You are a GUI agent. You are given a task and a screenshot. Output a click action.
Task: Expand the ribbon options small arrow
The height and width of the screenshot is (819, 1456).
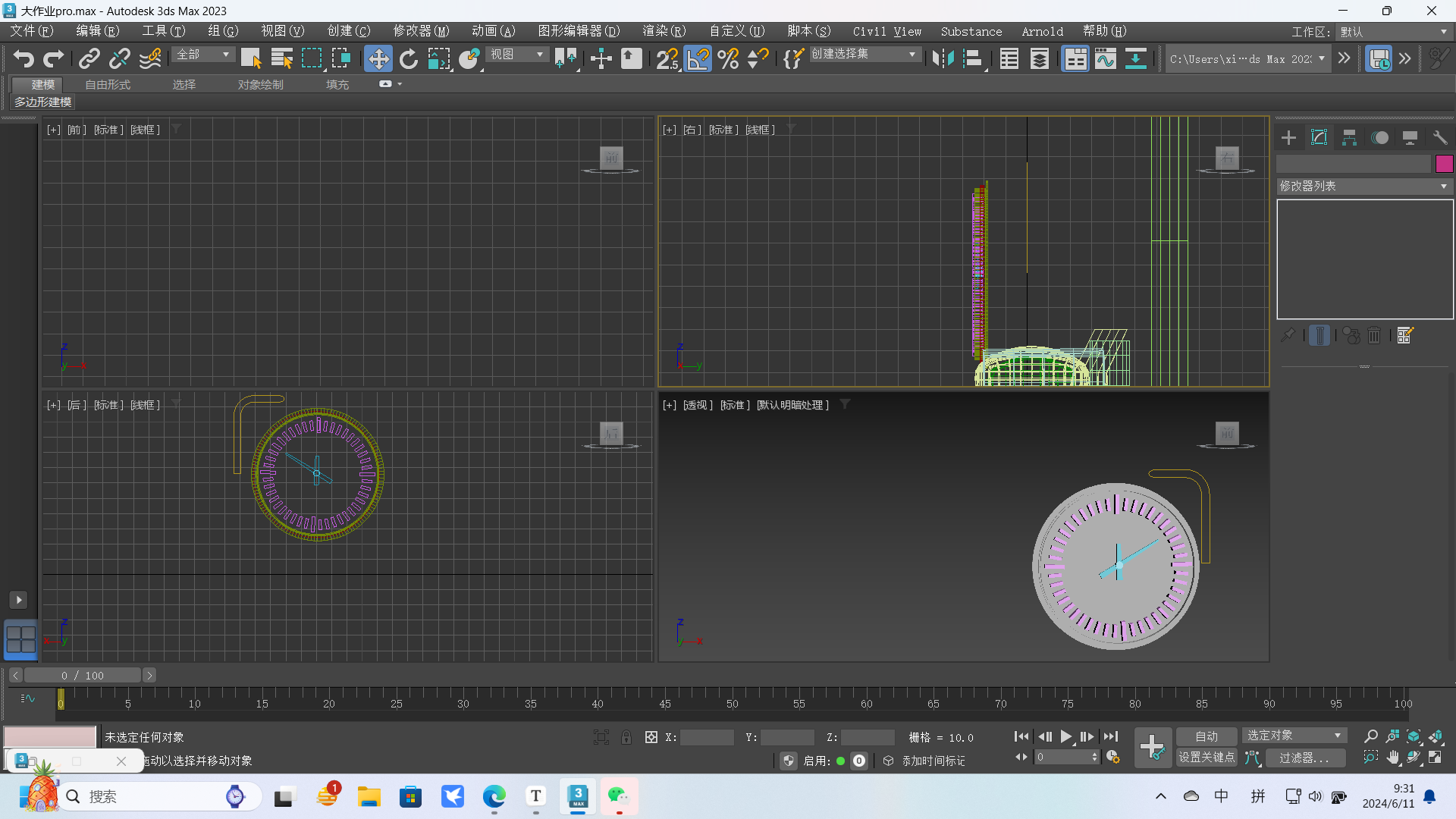click(400, 84)
